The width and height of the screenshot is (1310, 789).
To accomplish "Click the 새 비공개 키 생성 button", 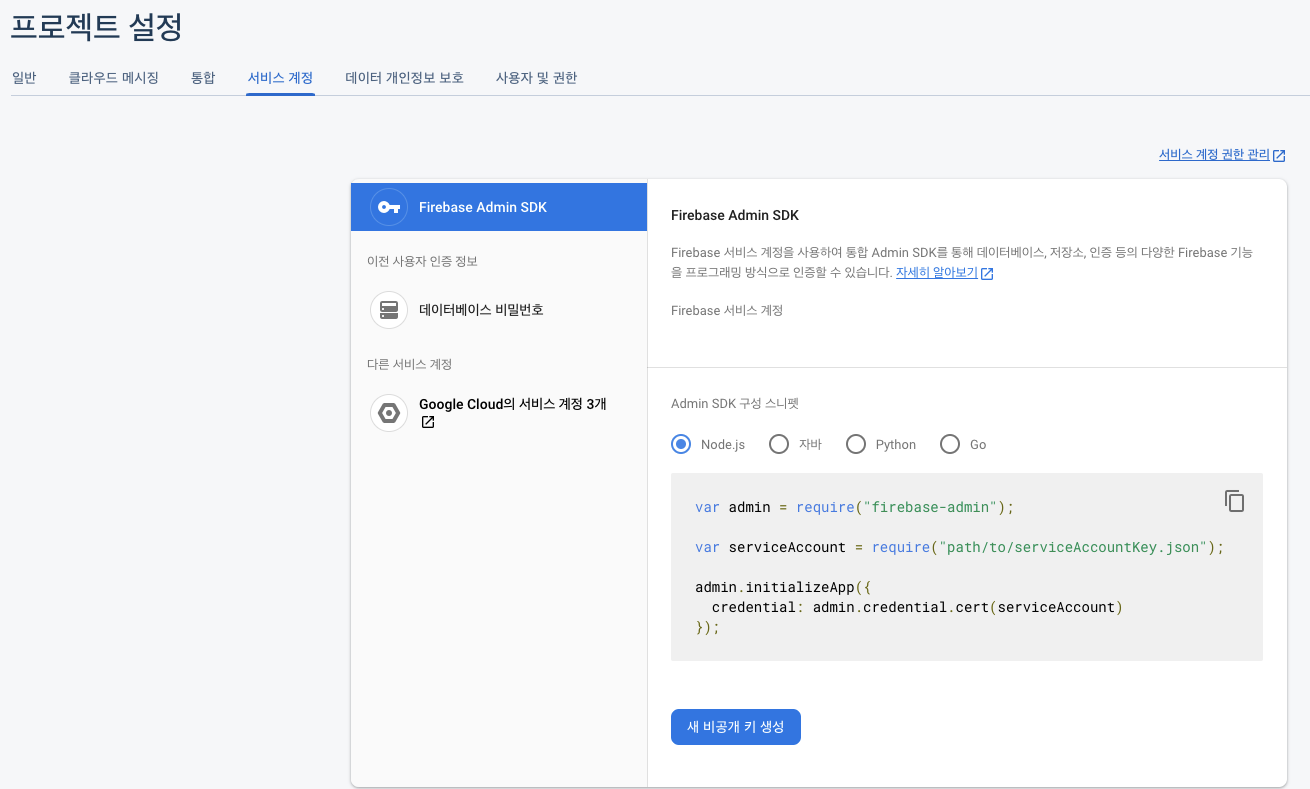I will pyautogui.click(x=736, y=727).
